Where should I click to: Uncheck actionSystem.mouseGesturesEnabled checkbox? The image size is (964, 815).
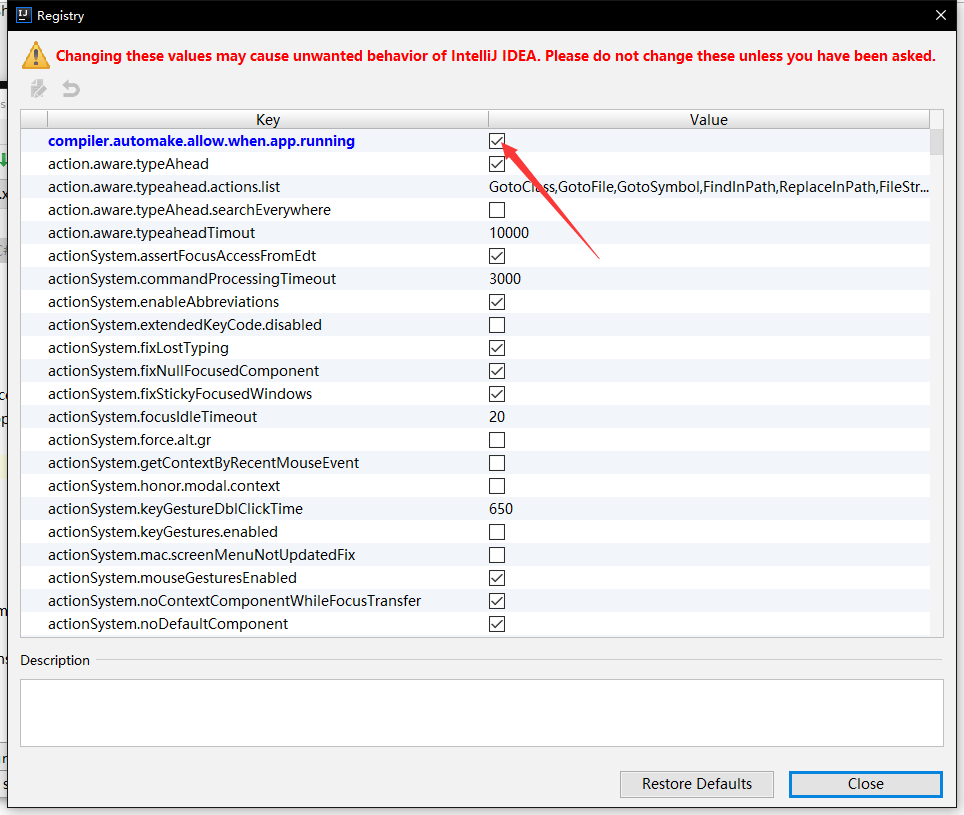497,578
